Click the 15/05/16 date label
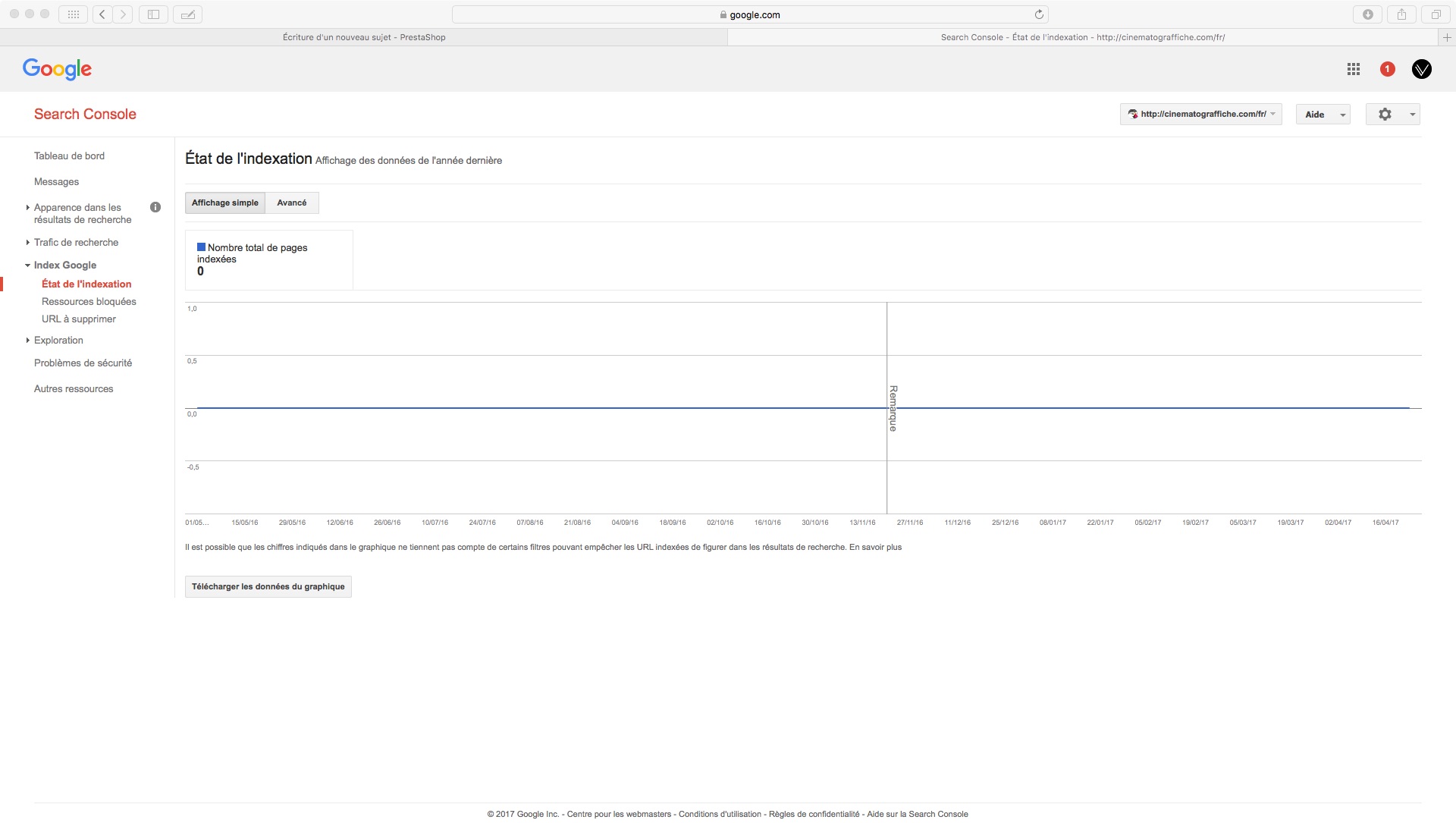 [x=245, y=523]
